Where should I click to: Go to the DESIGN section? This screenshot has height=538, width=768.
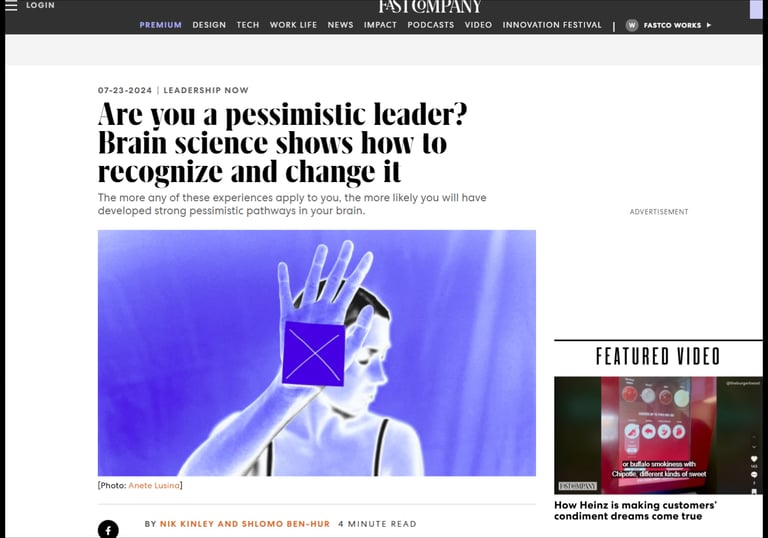(x=209, y=25)
